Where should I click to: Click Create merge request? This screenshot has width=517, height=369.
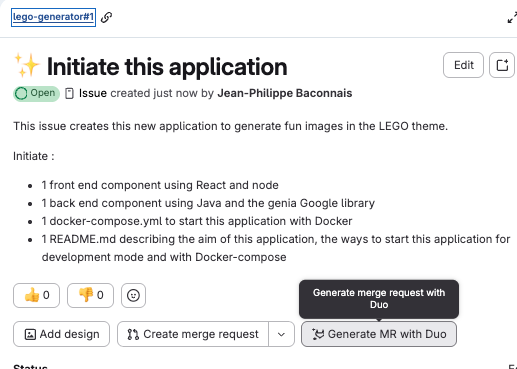tap(193, 334)
